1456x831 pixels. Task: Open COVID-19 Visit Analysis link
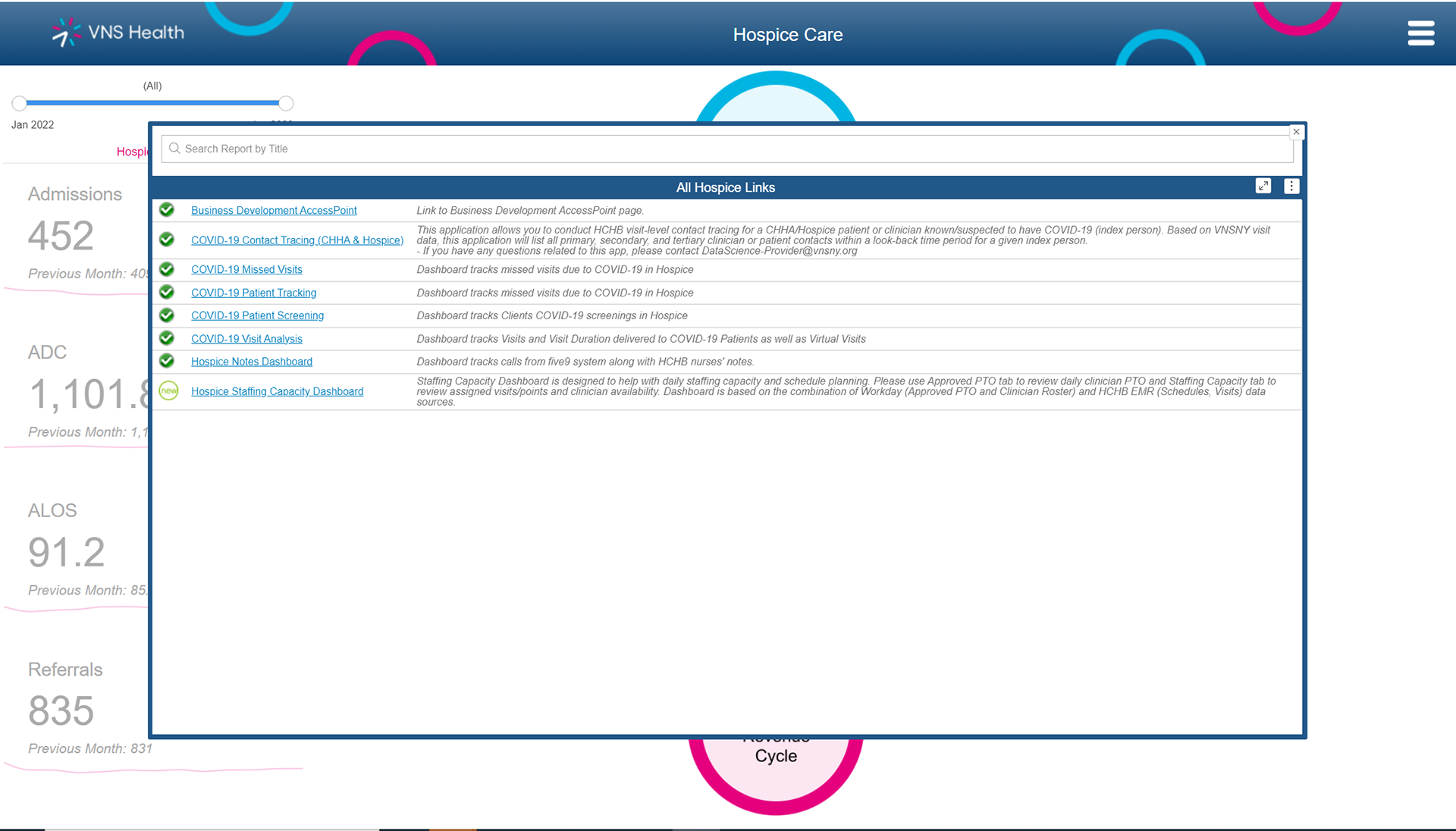tap(246, 339)
